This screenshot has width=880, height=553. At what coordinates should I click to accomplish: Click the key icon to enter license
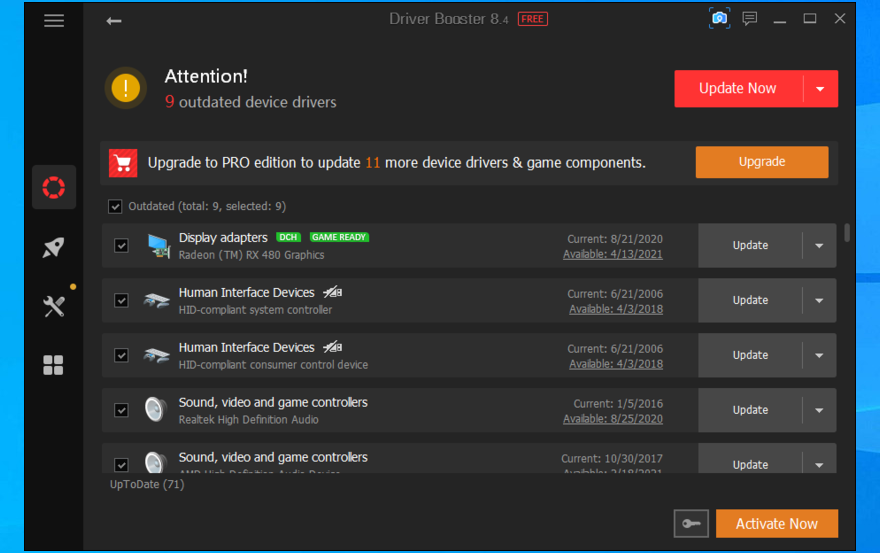(691, 524)
